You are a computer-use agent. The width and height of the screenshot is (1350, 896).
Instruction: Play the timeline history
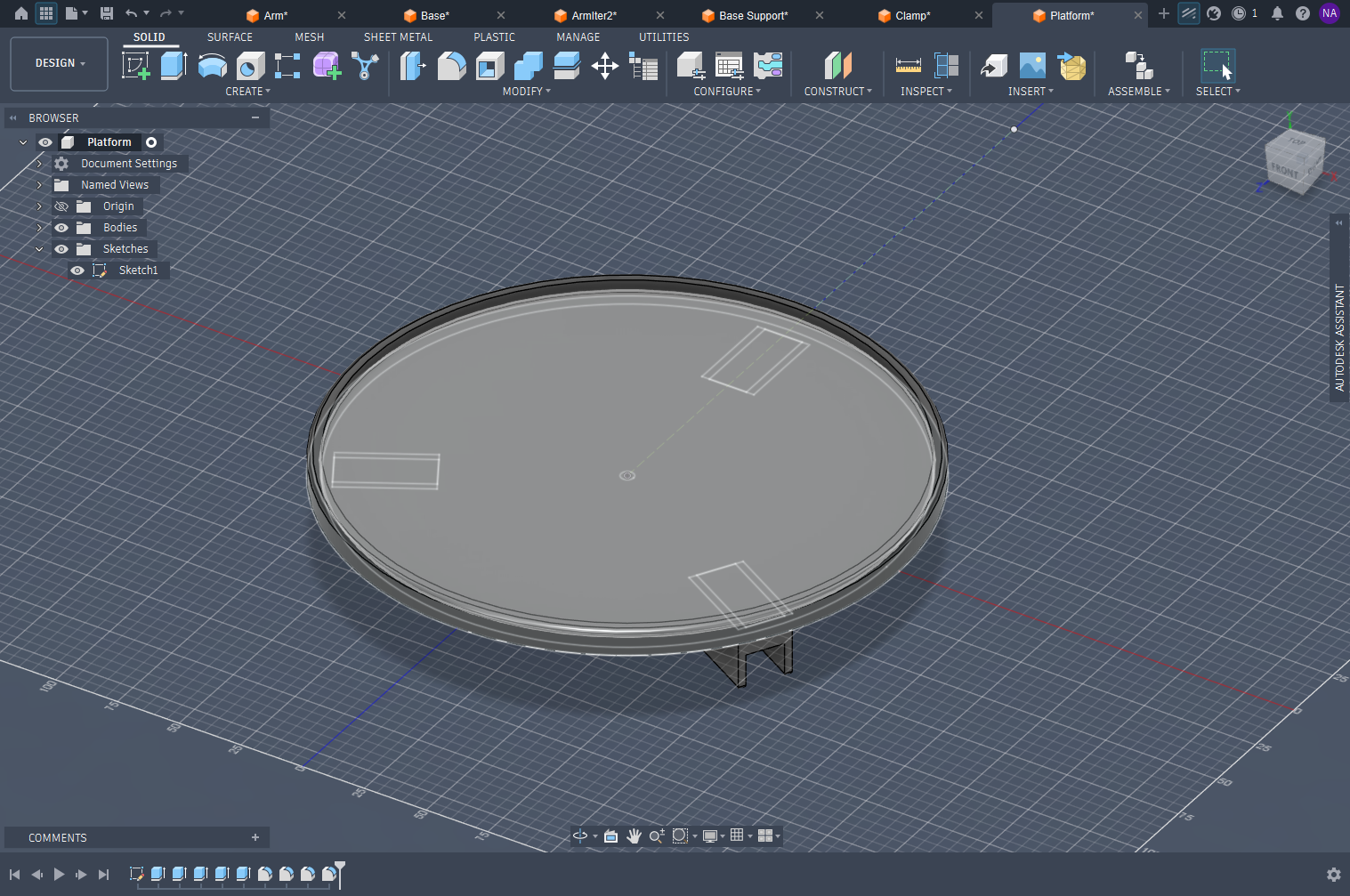(x=59, y=875)
